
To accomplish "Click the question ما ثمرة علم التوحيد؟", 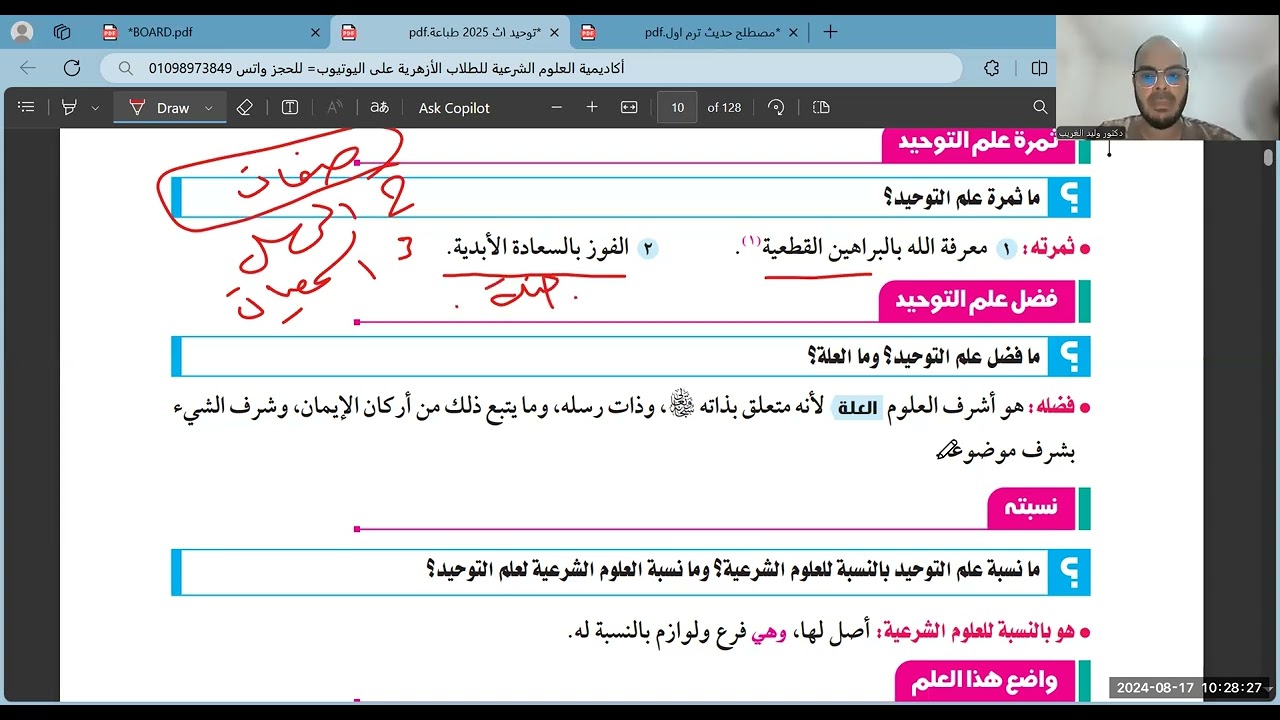I will 961,198.
